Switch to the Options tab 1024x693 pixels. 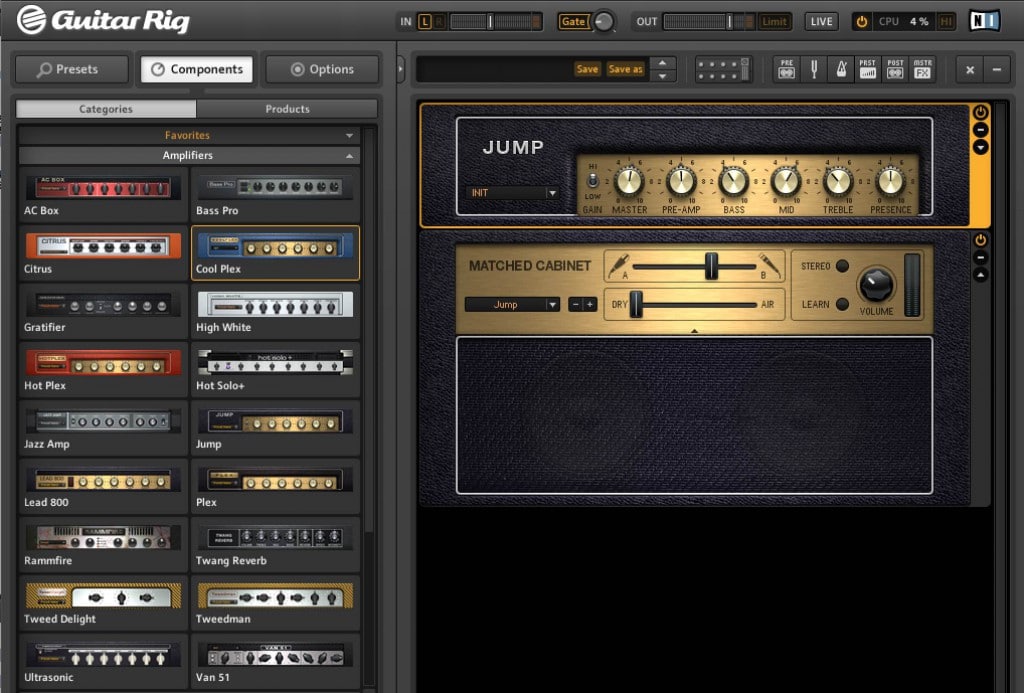pos(322,69)
